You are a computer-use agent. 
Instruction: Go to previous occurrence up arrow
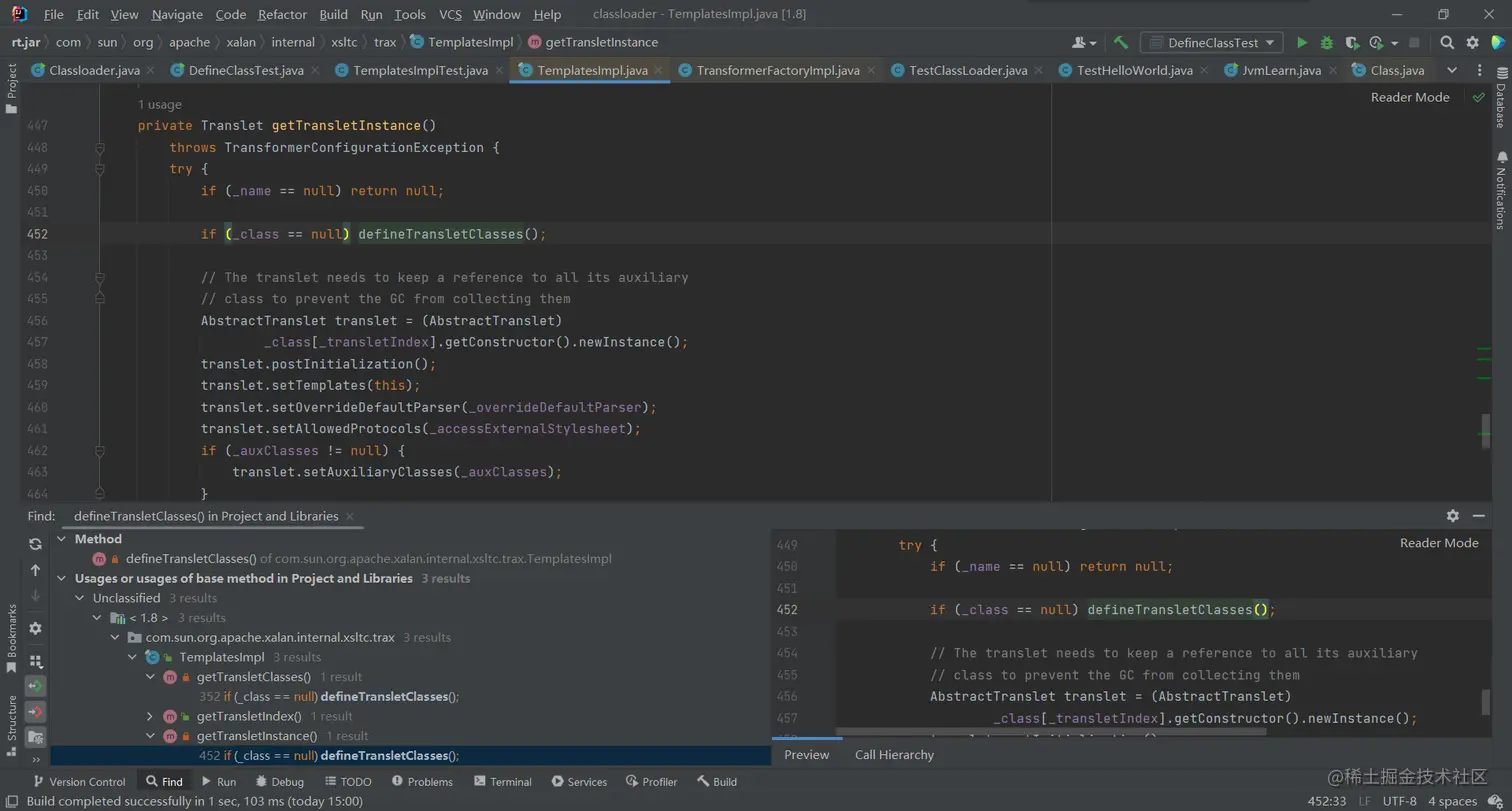[35, 570]
